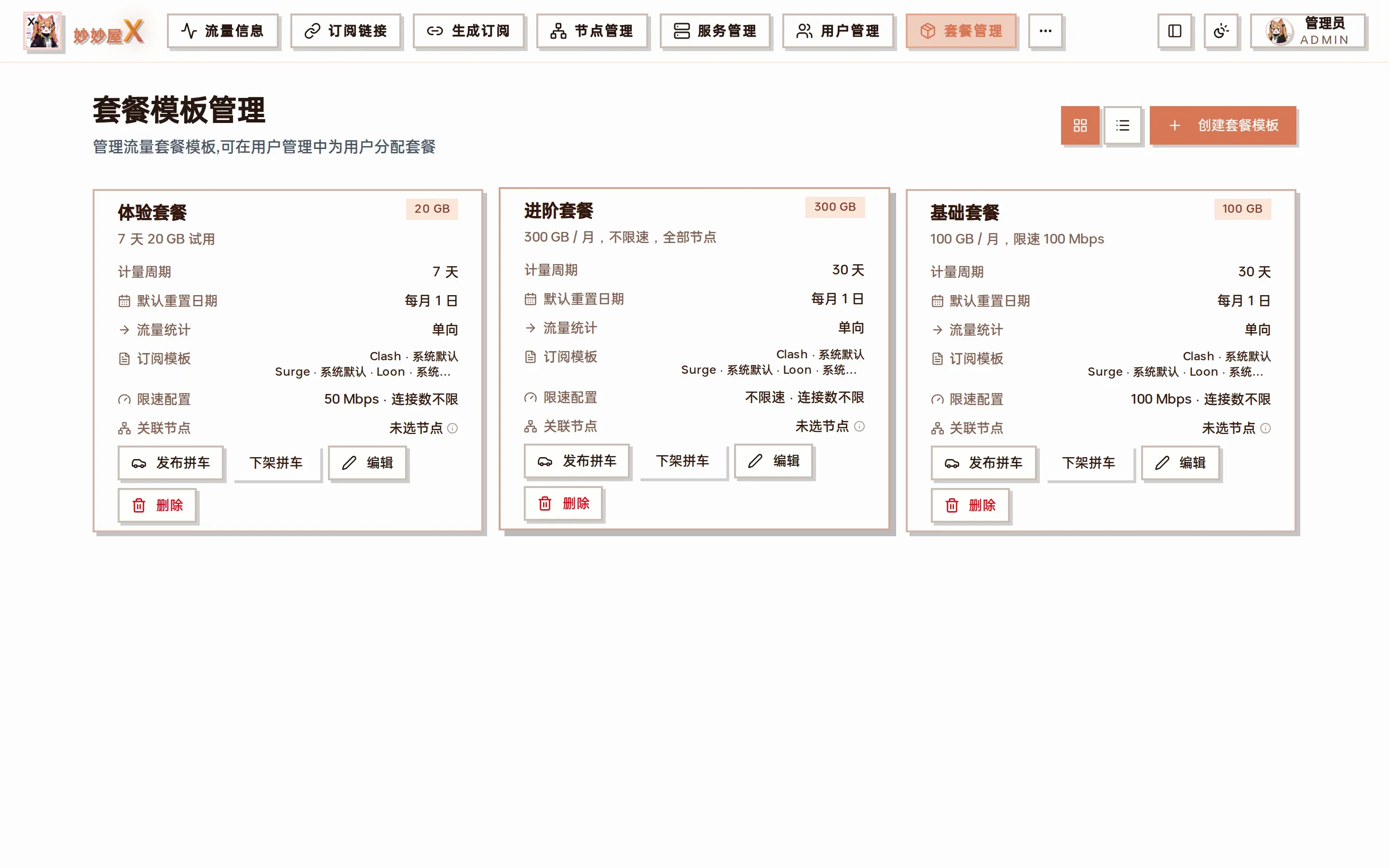Viewport: 1389px width, 868px height.
Task: Click 下架拼车 on 基础套餐 card
Action: [1089, 463]
